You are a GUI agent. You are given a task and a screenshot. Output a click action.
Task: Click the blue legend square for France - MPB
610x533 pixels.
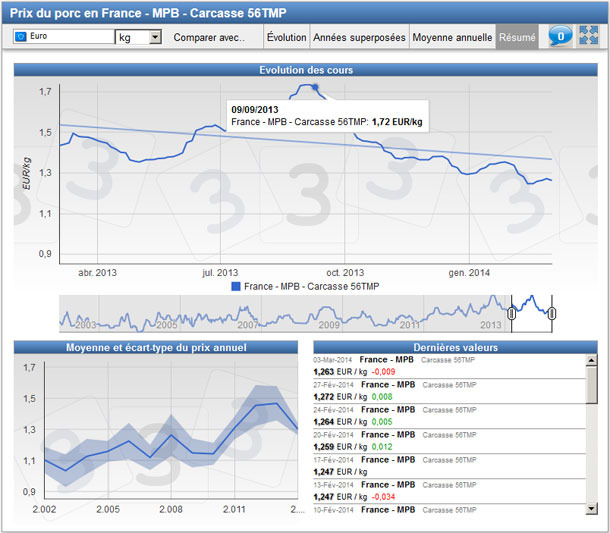tap(236, 286)
